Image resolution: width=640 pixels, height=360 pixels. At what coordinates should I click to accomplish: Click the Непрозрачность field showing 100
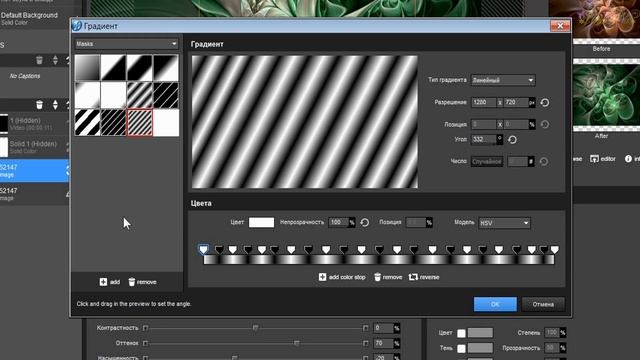(x=338, y=222)
